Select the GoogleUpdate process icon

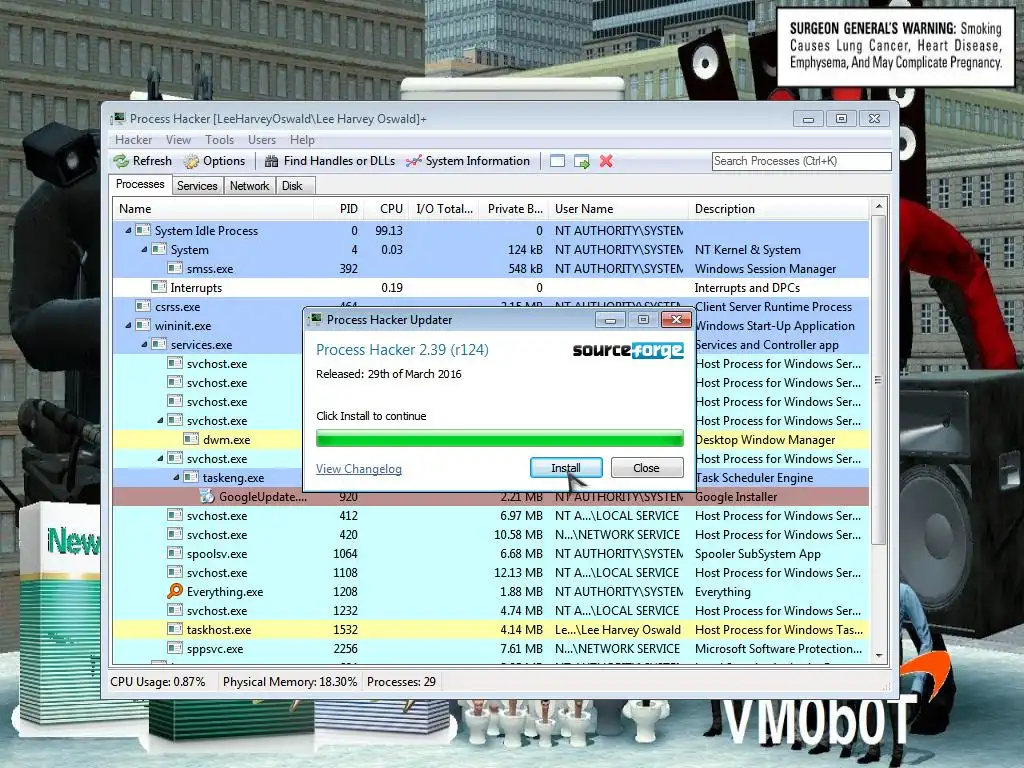click(207, 497)
